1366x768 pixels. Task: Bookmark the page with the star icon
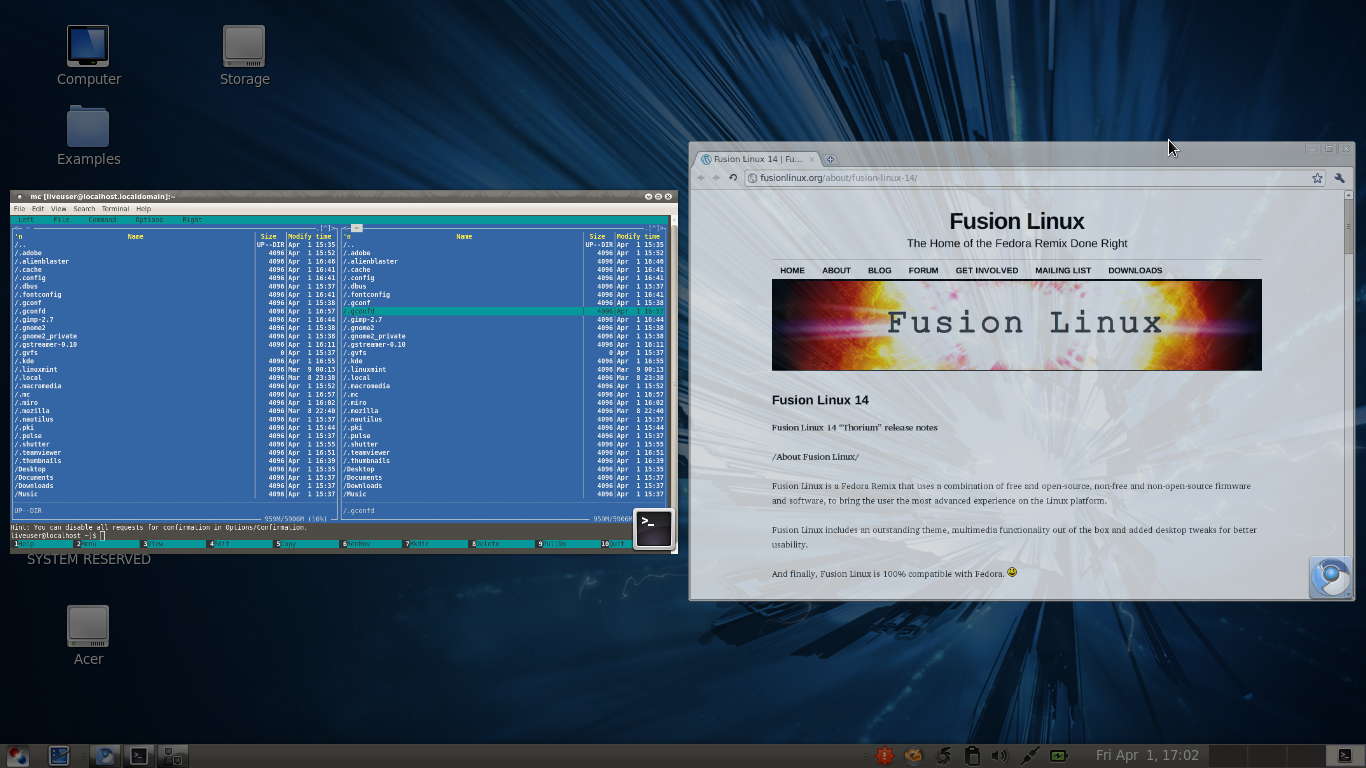pos(1317,178)
